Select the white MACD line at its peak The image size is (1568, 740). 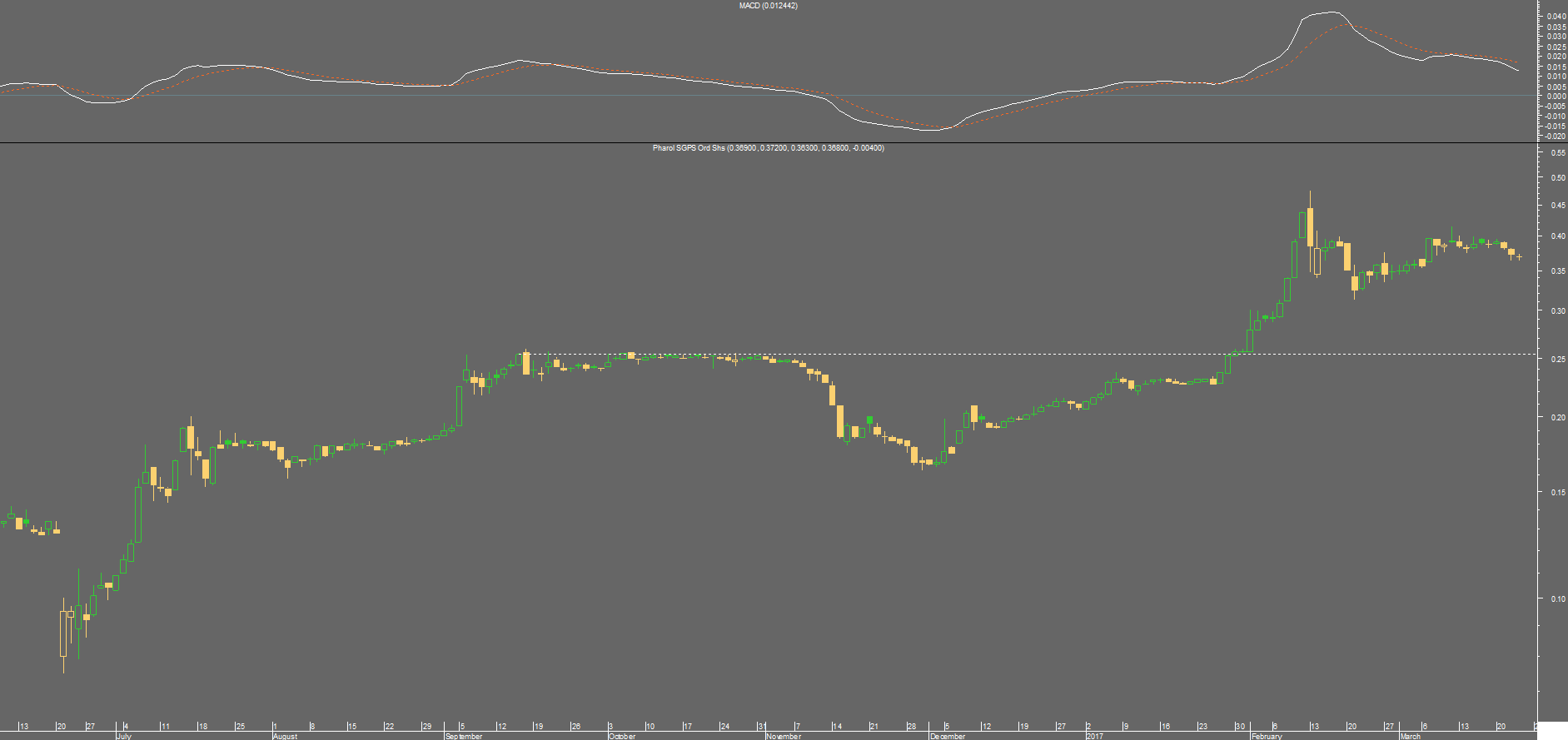pos(1334,12)
